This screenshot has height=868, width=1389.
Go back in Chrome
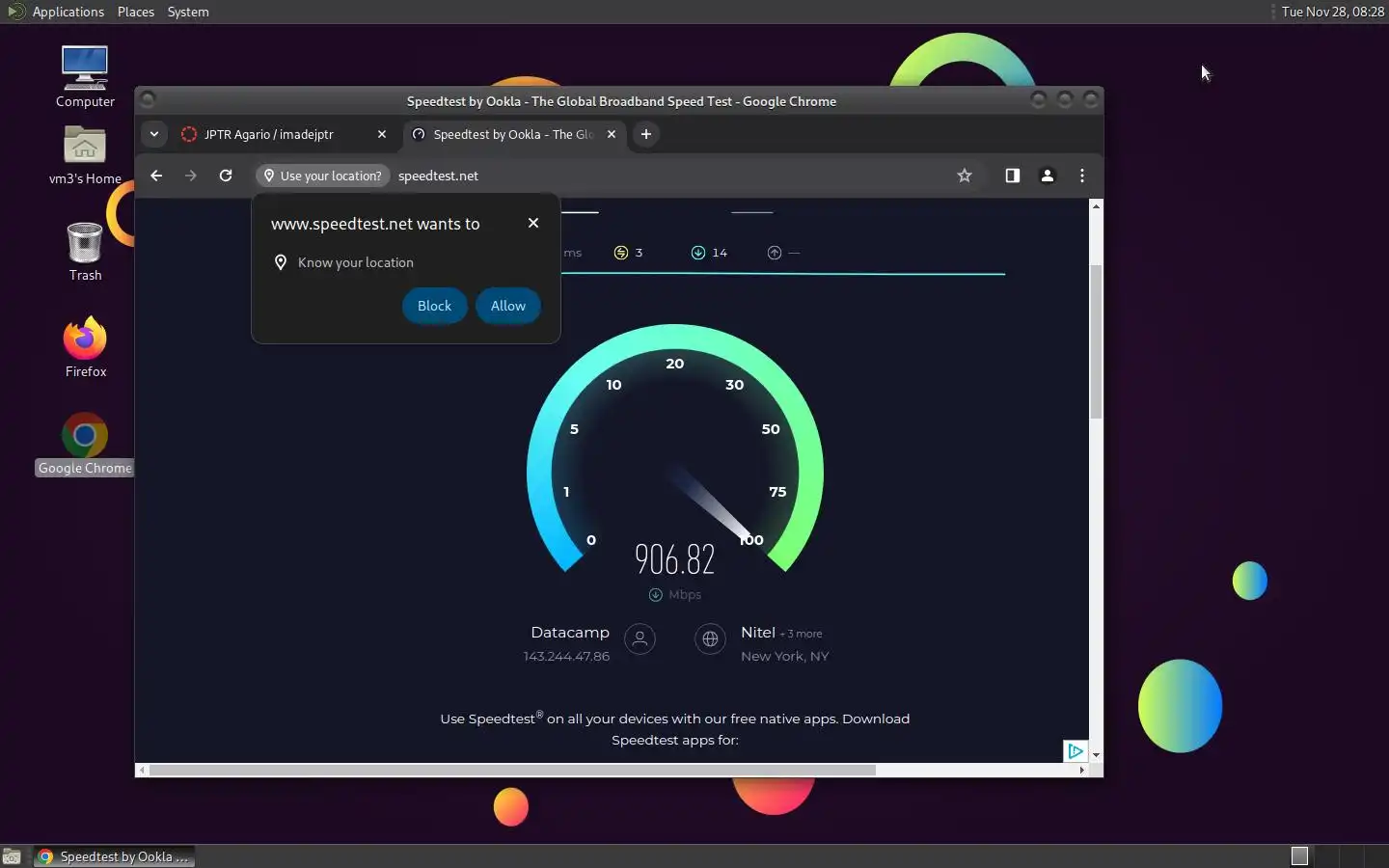156,176
